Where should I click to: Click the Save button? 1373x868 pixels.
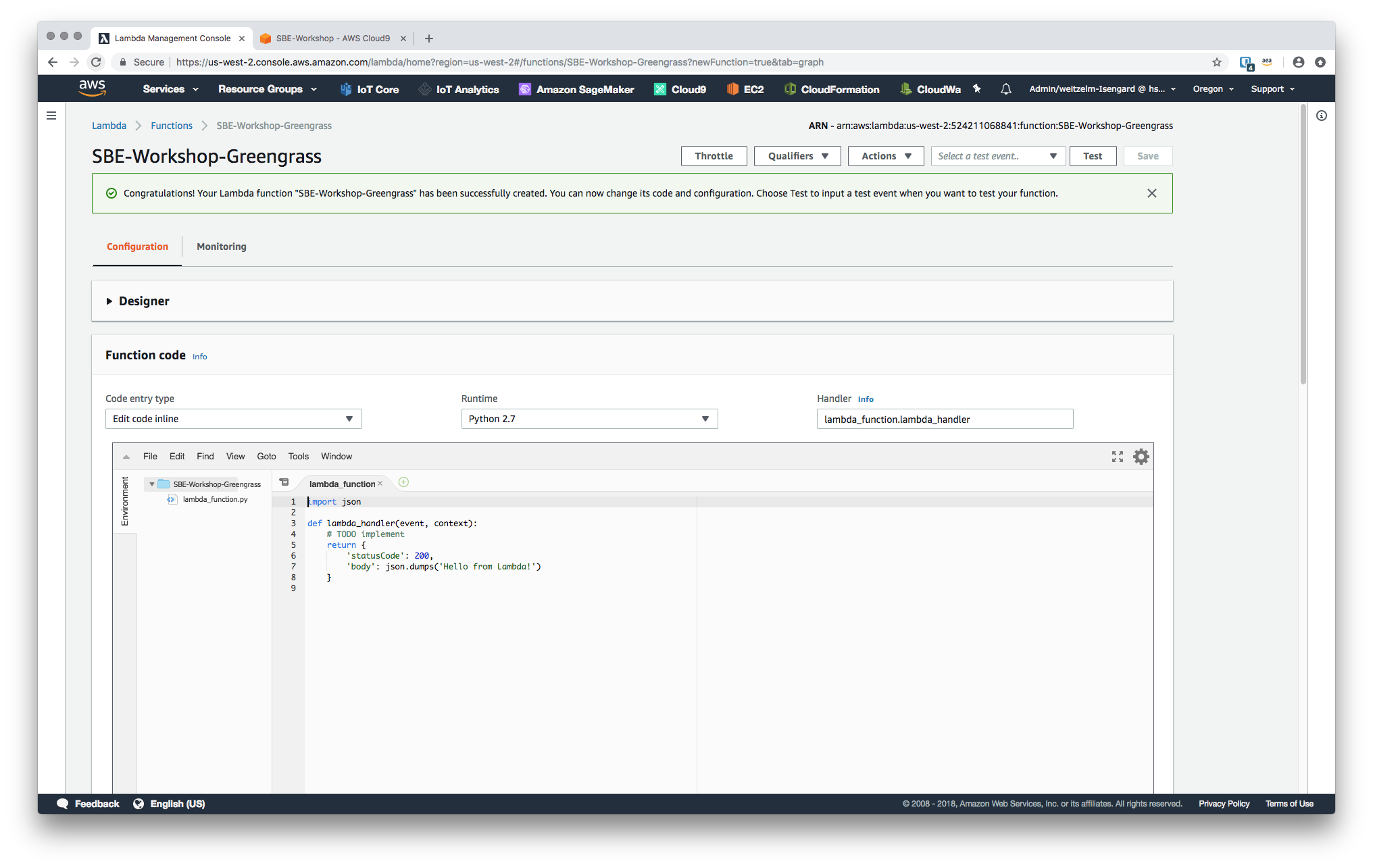point(1147,156)
